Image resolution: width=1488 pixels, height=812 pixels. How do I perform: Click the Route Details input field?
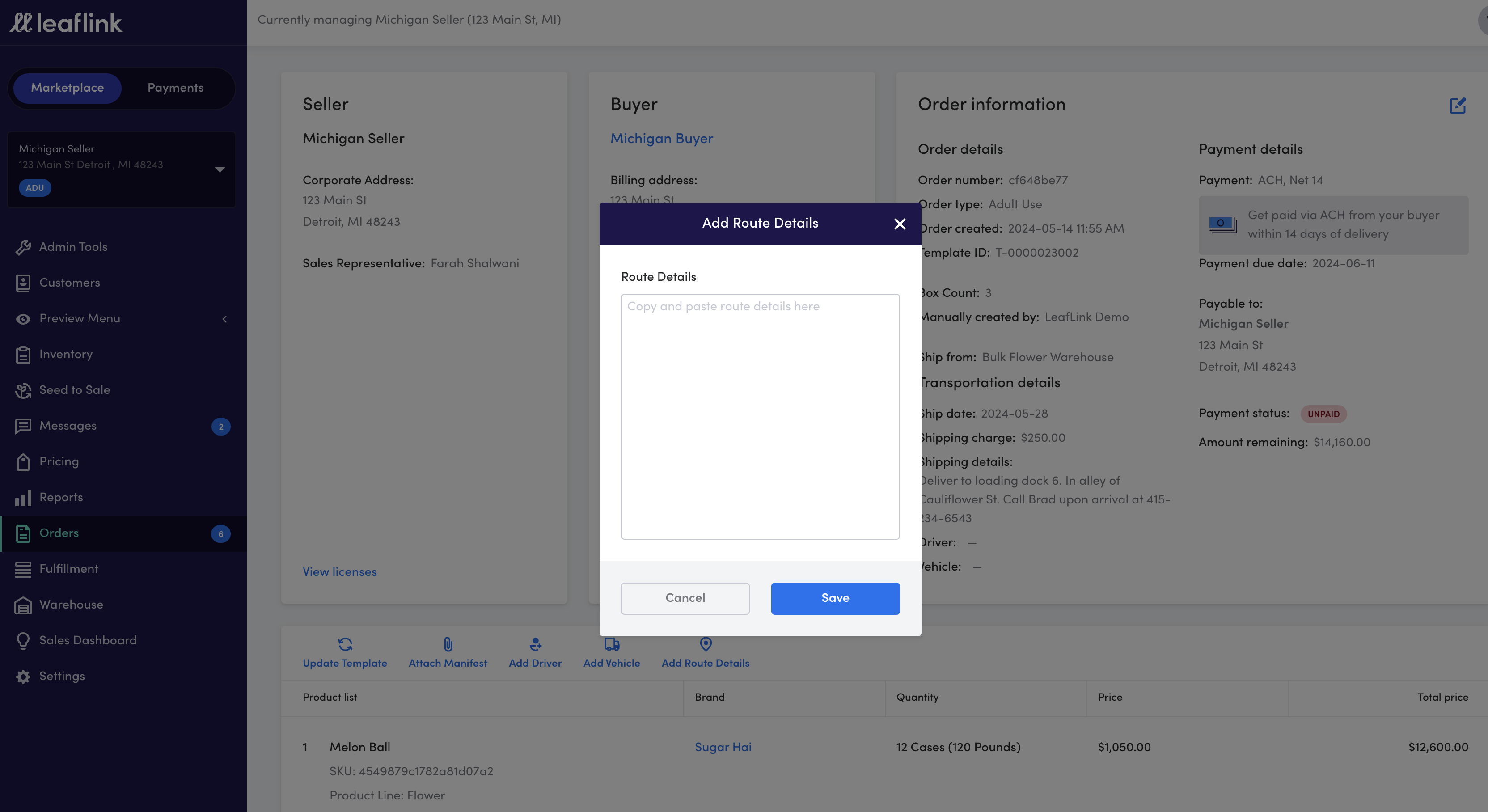click(760, 416)
